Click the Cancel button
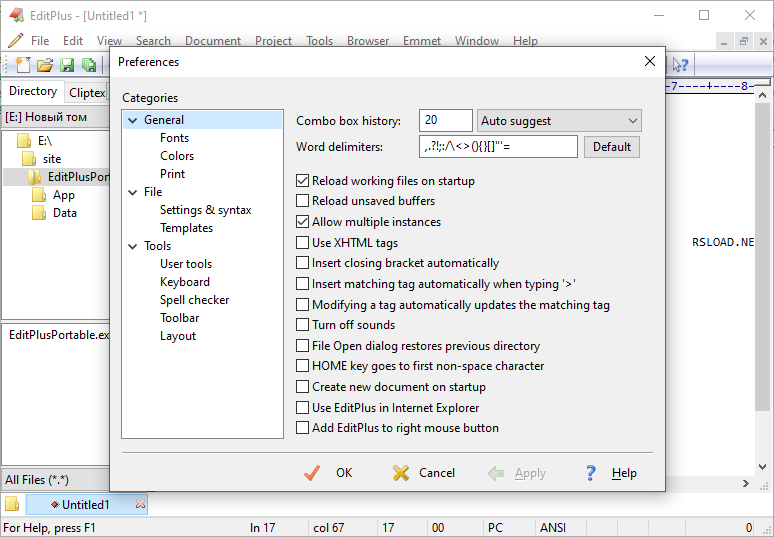The height and width of the screenshot is (537, 774). 424,473
